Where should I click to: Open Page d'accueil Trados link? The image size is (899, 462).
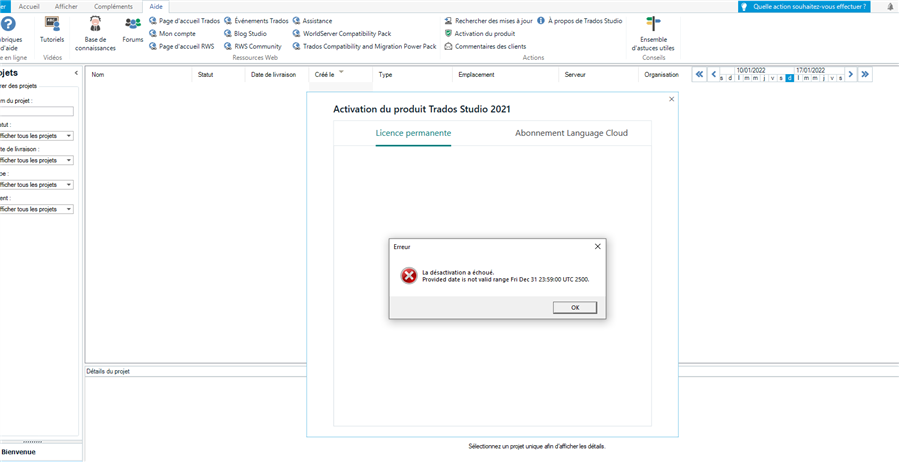[185, 21]
